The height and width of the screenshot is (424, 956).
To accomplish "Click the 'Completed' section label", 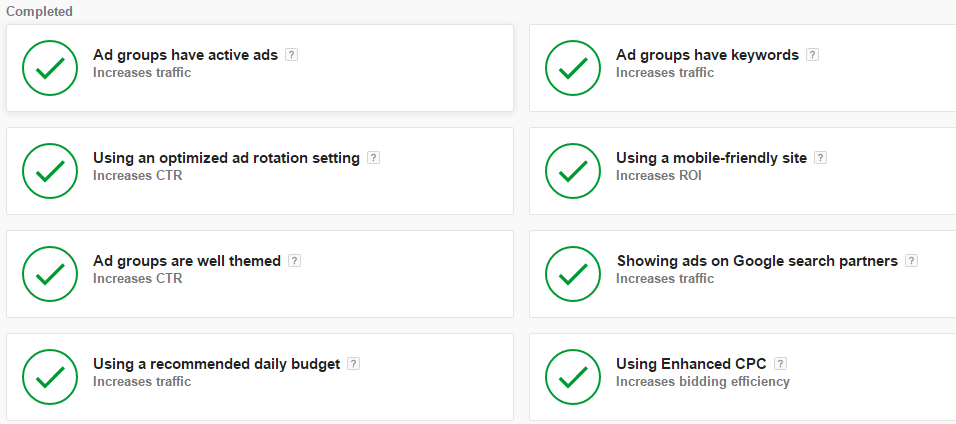I will tap(39, 11).
